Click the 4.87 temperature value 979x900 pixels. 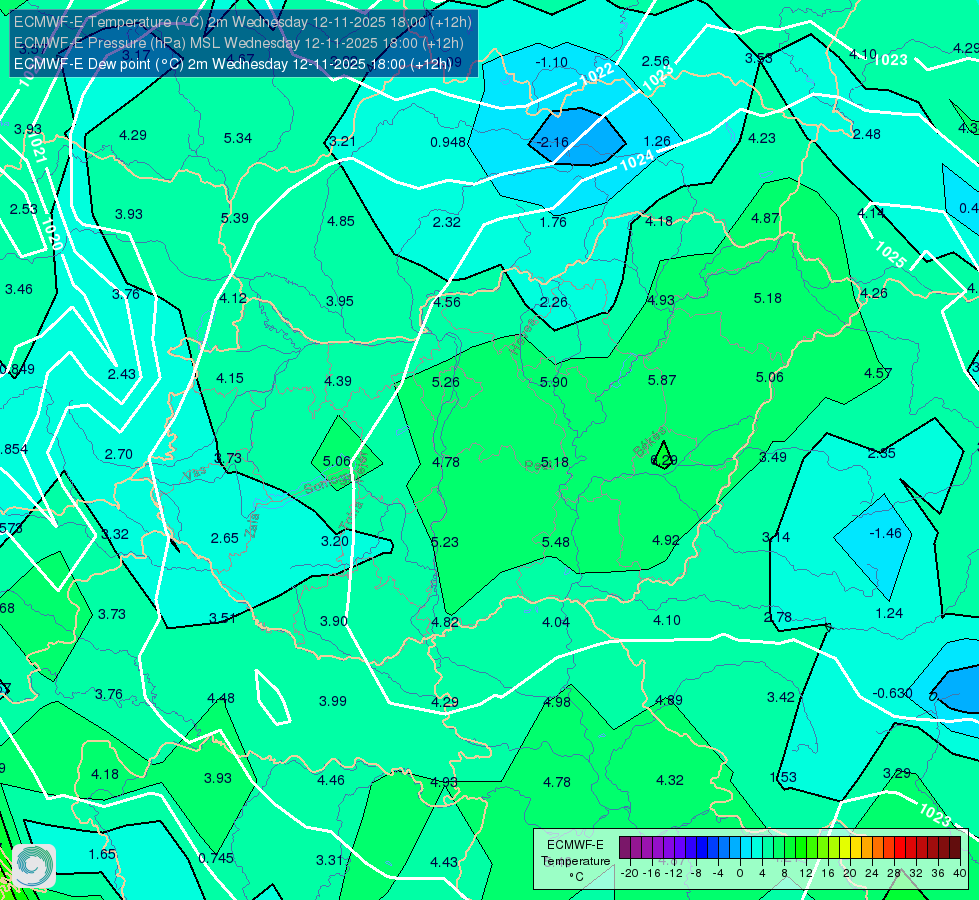765,219
